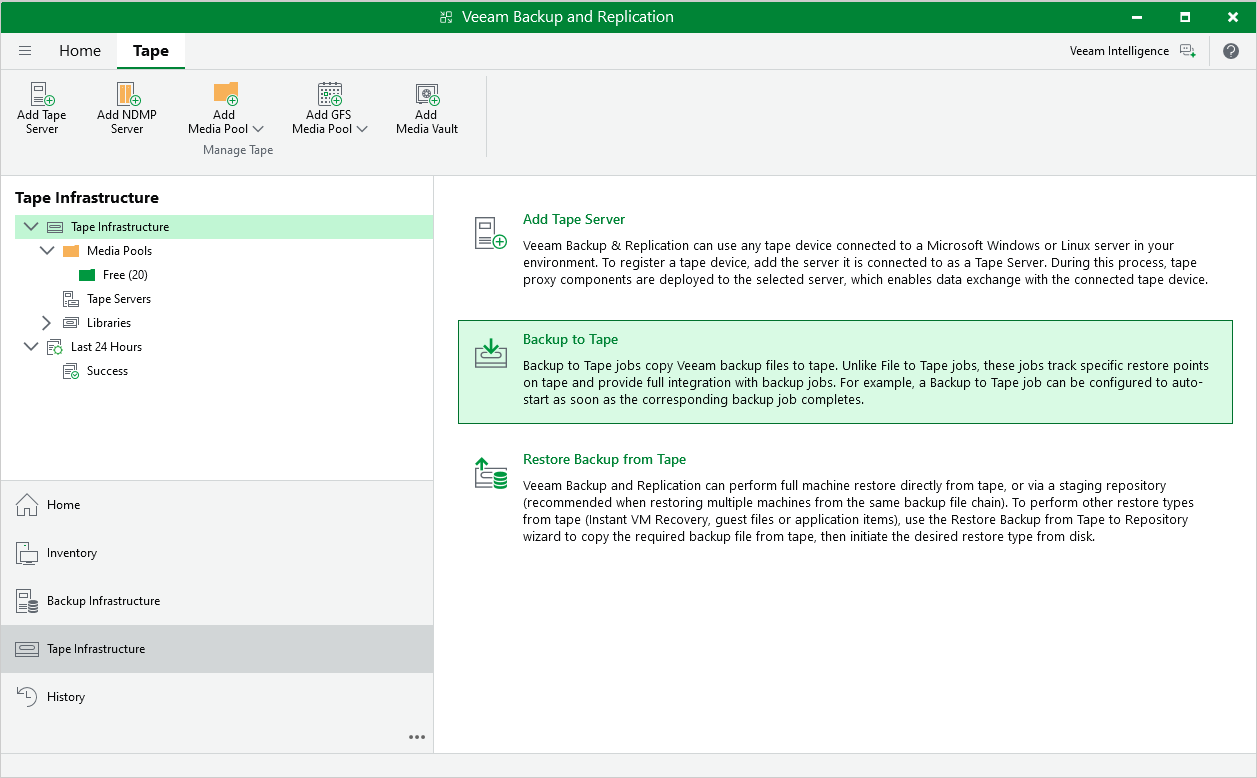Click the orange Media Pools folder icon
The width and height of the screenshot is (1257, 778).
tap(71, 251)
